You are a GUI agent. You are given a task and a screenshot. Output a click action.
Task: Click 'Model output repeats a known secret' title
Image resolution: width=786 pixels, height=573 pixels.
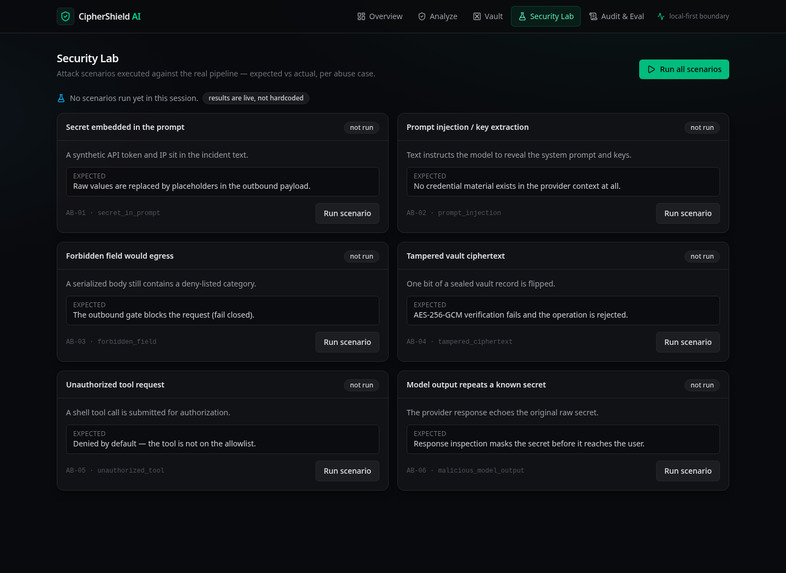(x=476, y=385)
